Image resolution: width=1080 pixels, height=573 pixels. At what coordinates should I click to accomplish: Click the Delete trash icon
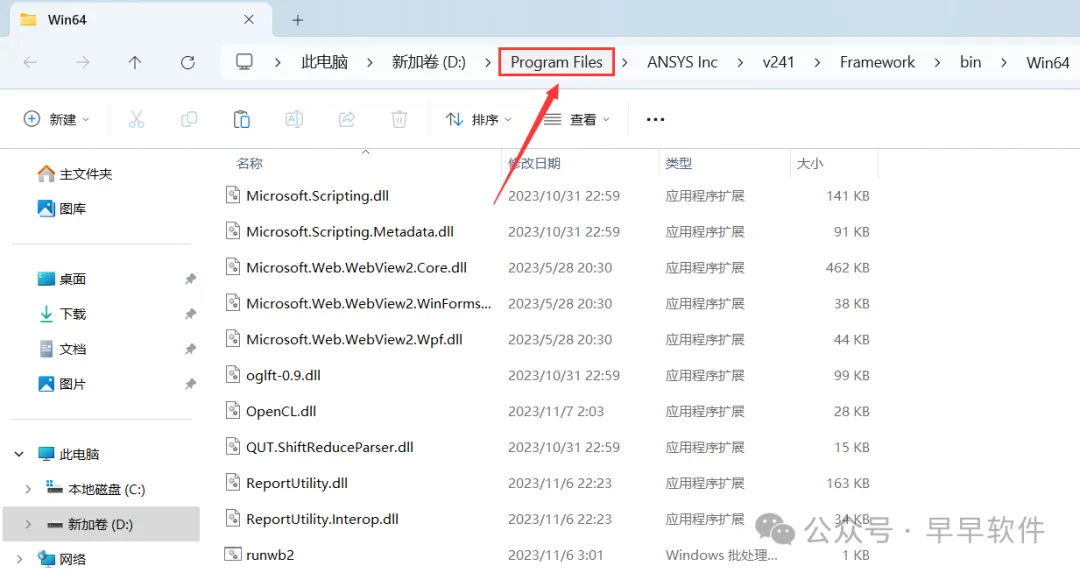coord(399,119)
